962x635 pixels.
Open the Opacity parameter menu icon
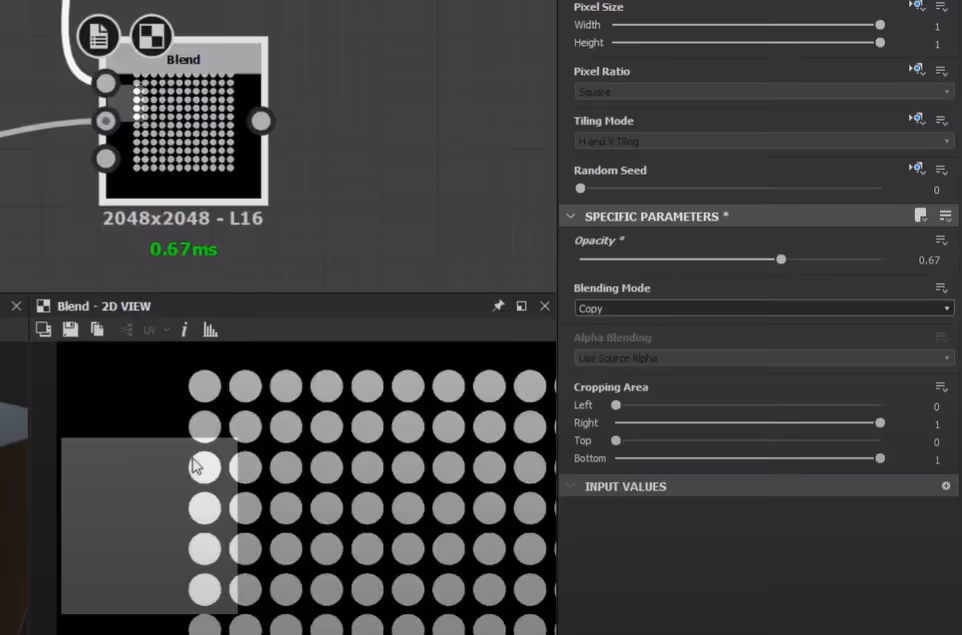tap(942, 240)
